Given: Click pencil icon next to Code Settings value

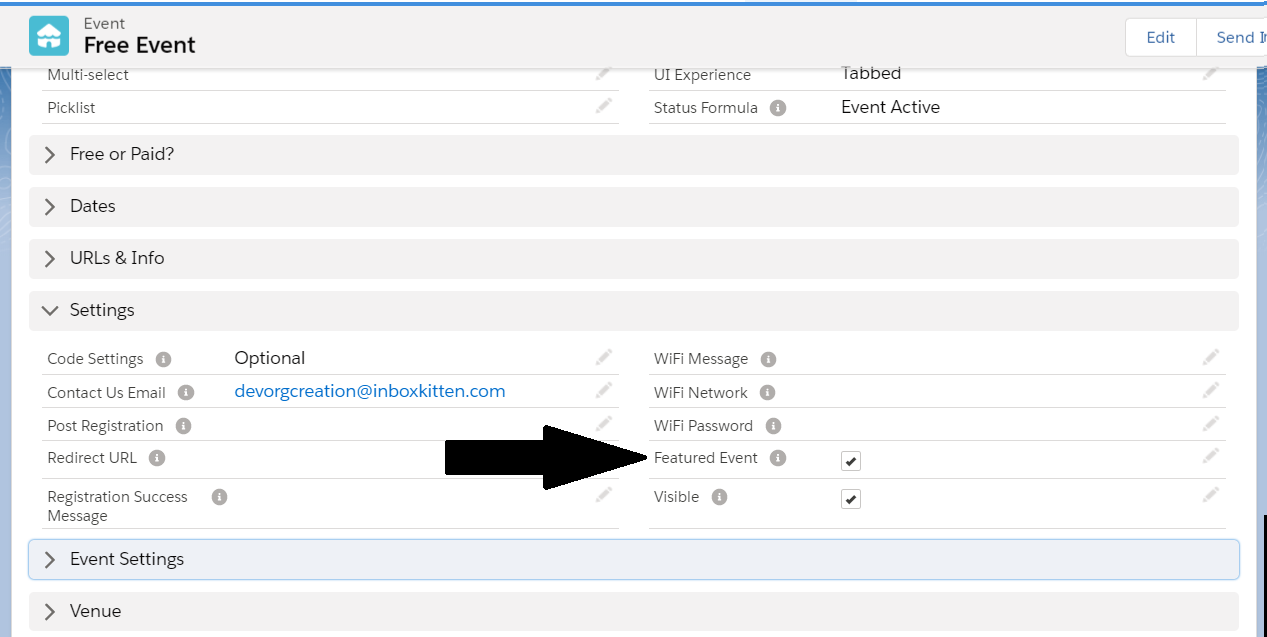Looking at the screenshot, I should tap(604, 356).
